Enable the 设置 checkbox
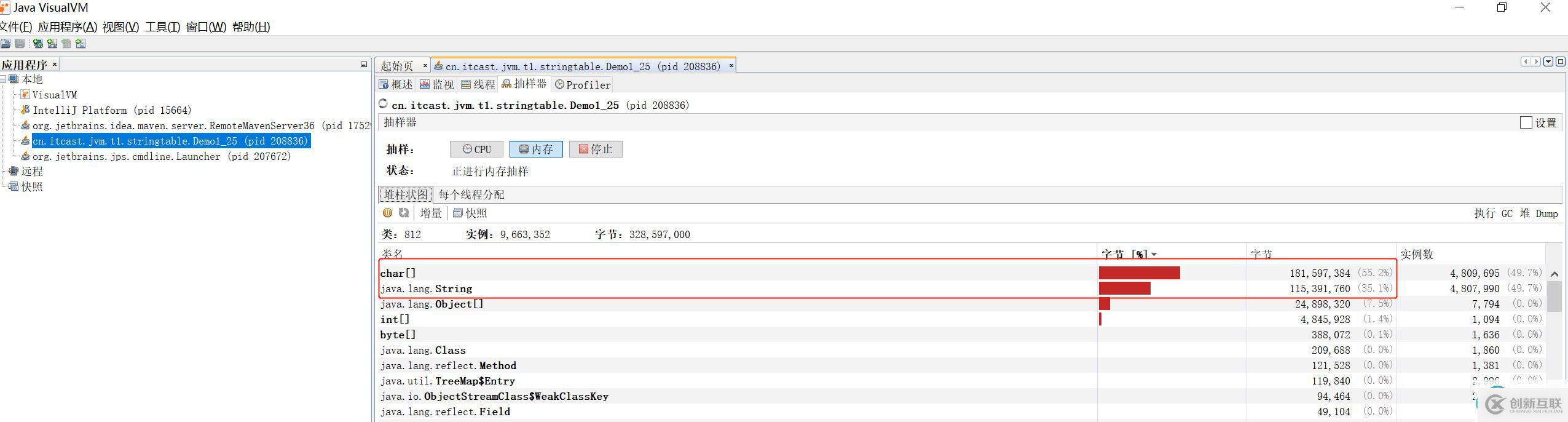The width and height of the screenshot is (1568, 422). click(x=1526, y=122)
